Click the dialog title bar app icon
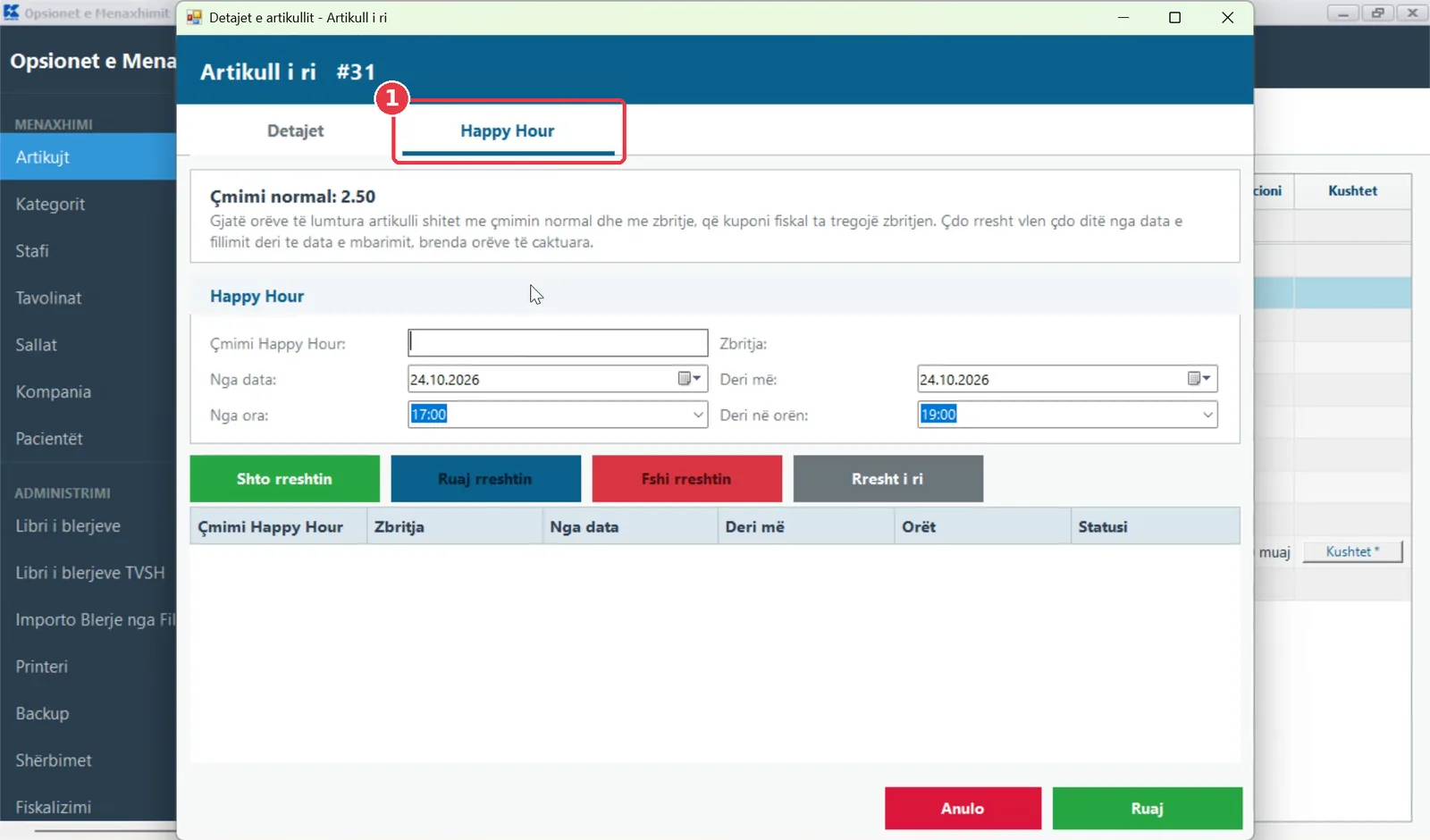The width and height of the screenshot is (1430, 840). tap(194, 17)
